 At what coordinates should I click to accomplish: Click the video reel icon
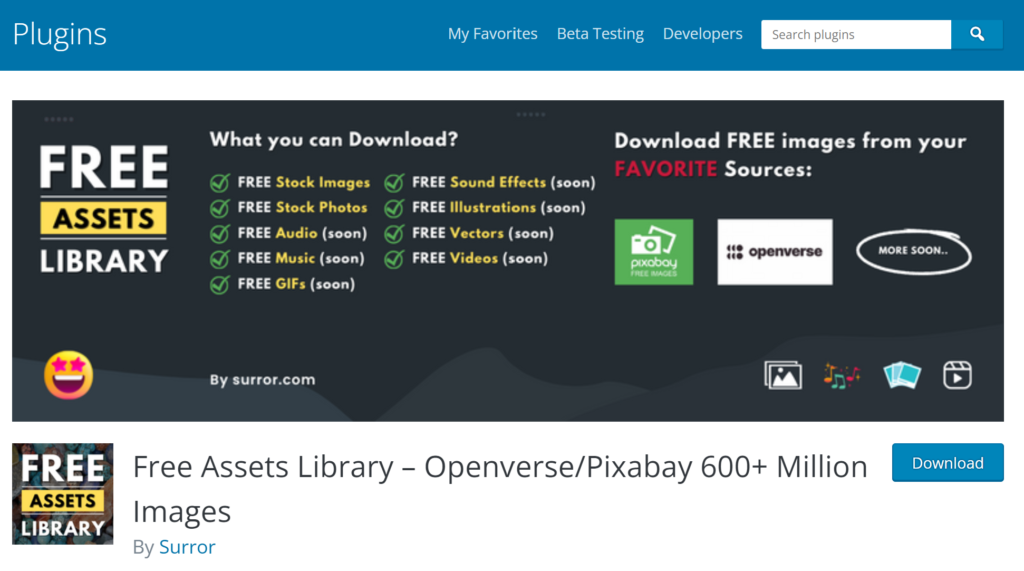957,375
